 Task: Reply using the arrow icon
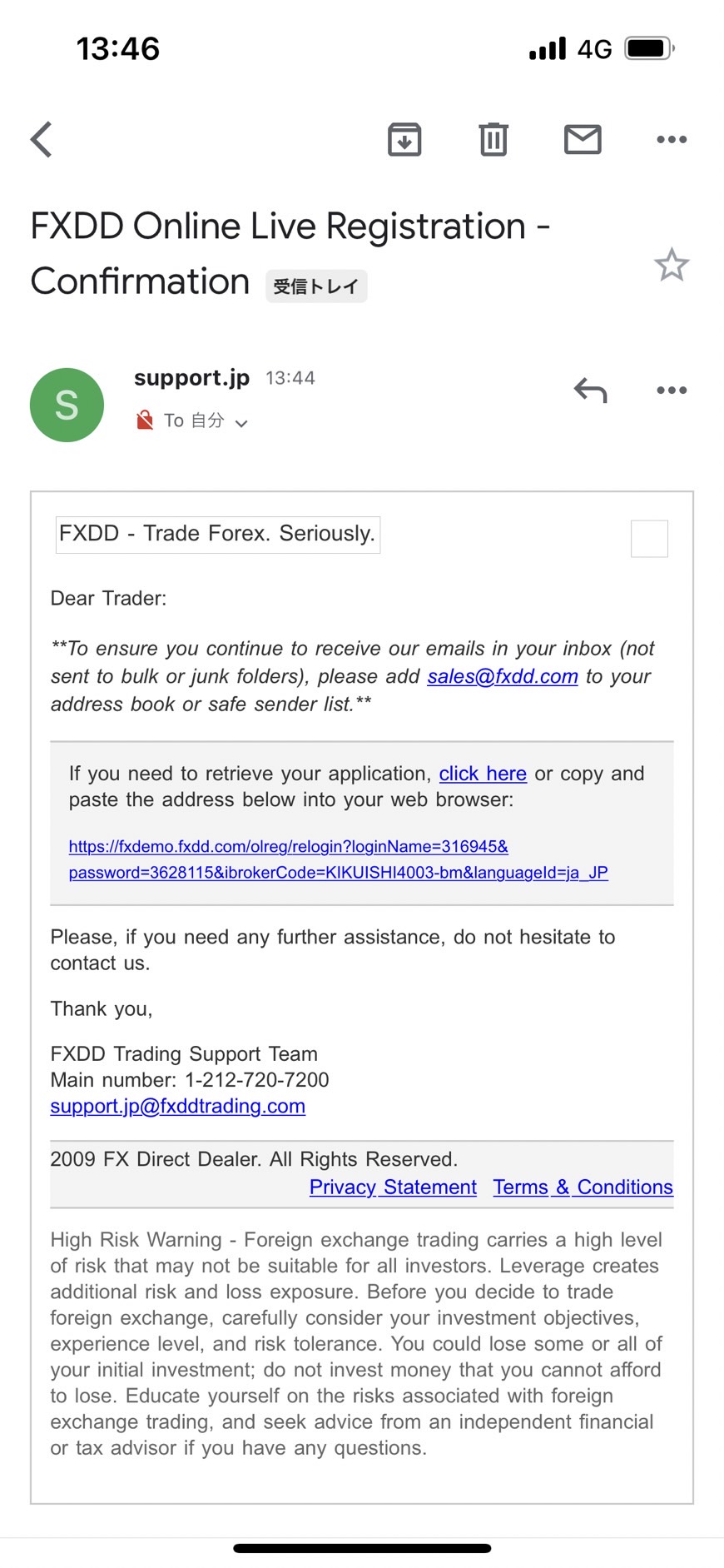click(x=590, y=390)
